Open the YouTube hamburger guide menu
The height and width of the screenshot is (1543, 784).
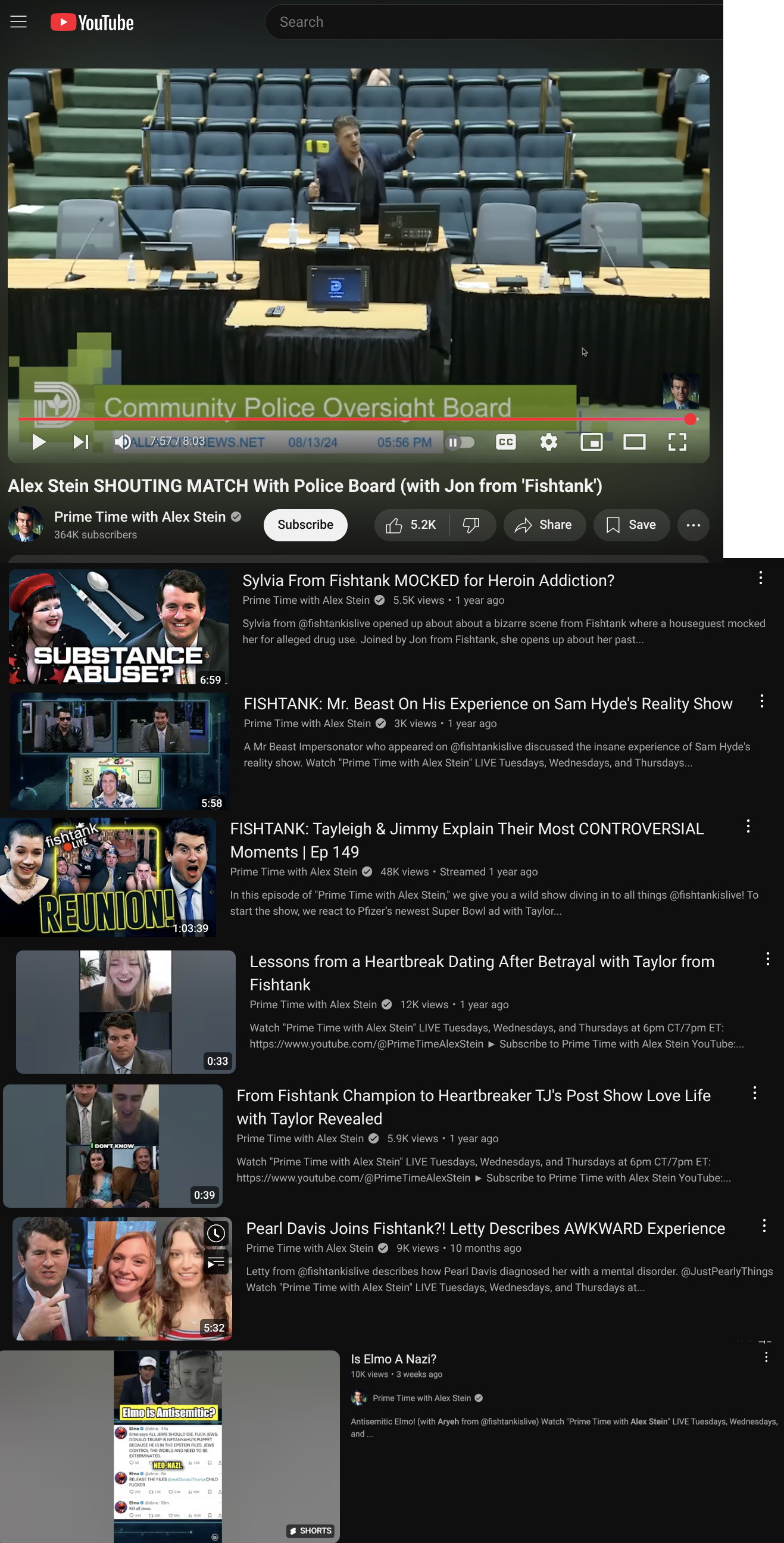(x=18, y=22)
